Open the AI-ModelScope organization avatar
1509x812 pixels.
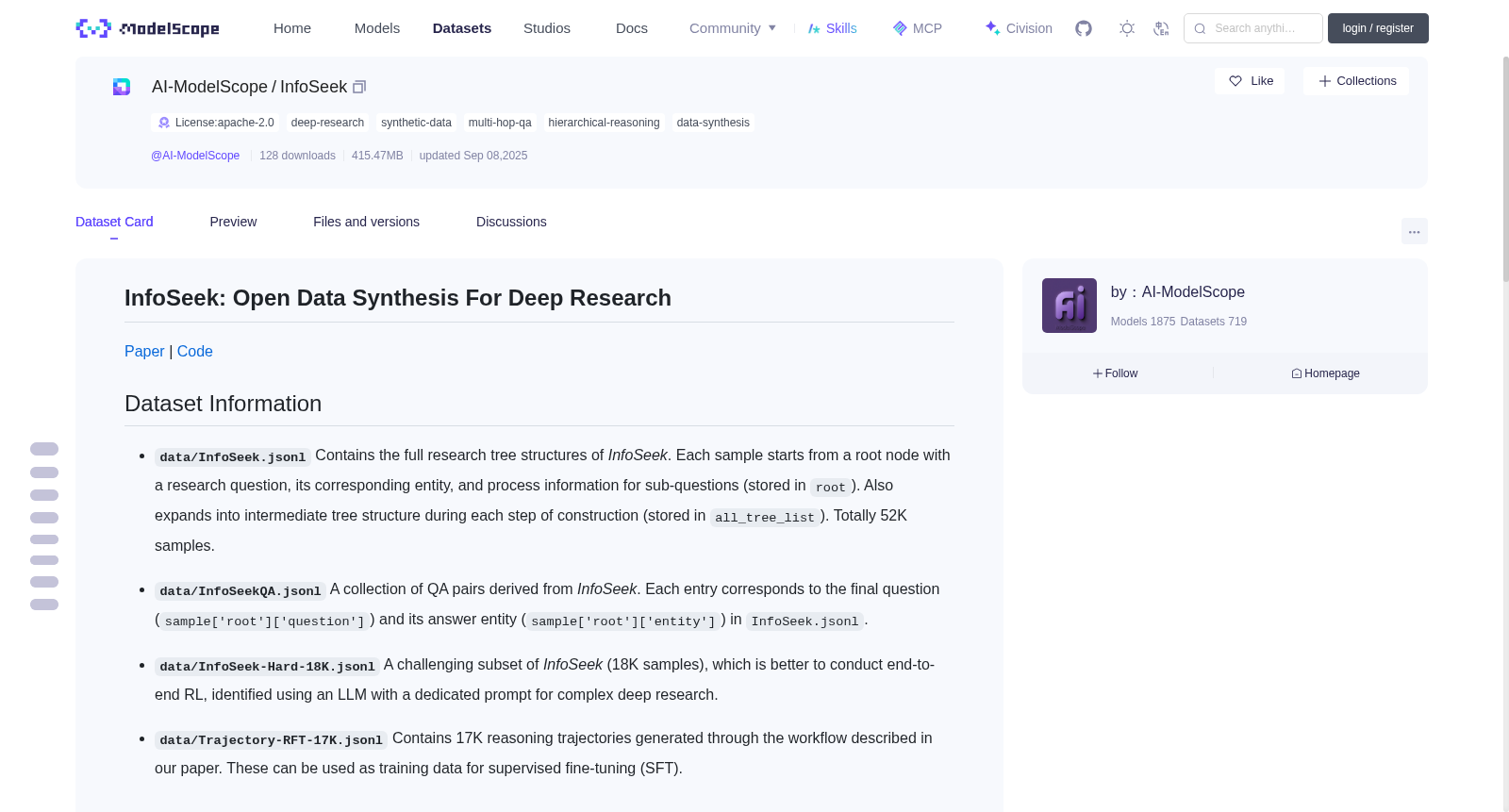tap(1070, 306)
